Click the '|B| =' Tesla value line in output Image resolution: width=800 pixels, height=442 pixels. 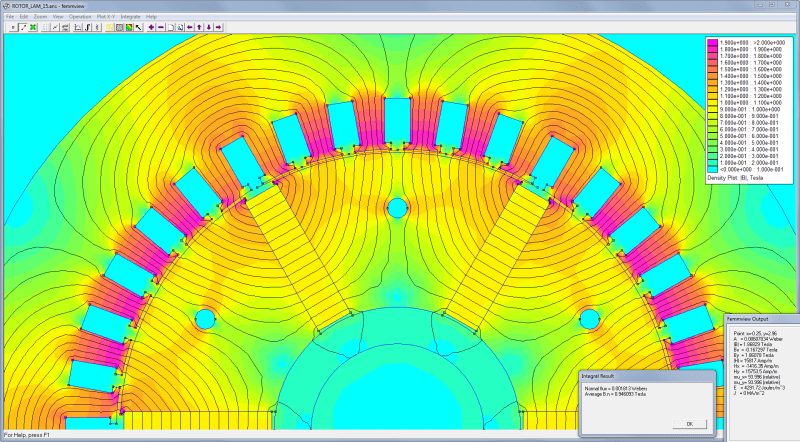(753, 345)
